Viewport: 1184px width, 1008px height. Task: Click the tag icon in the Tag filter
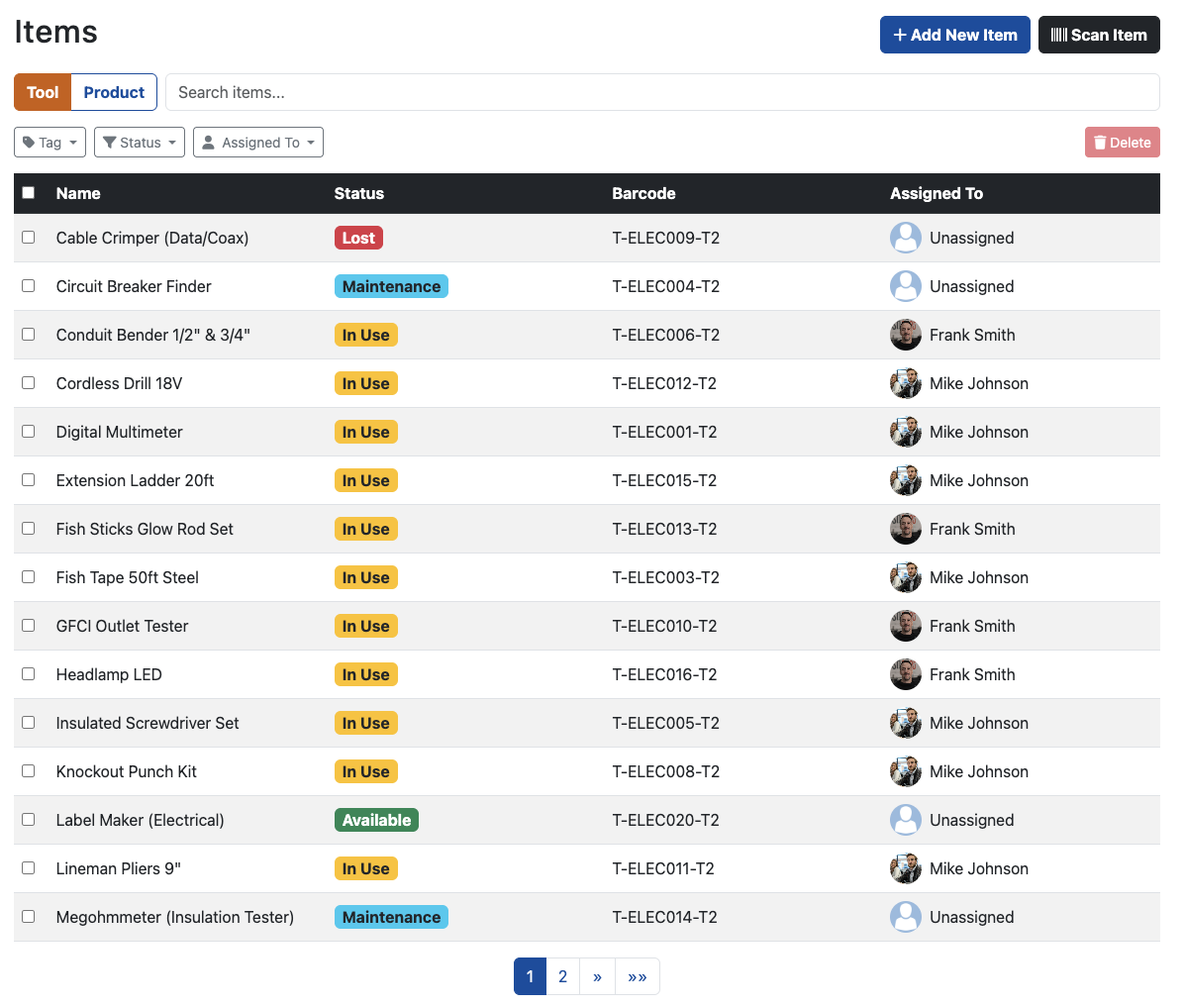click(29, 142)
